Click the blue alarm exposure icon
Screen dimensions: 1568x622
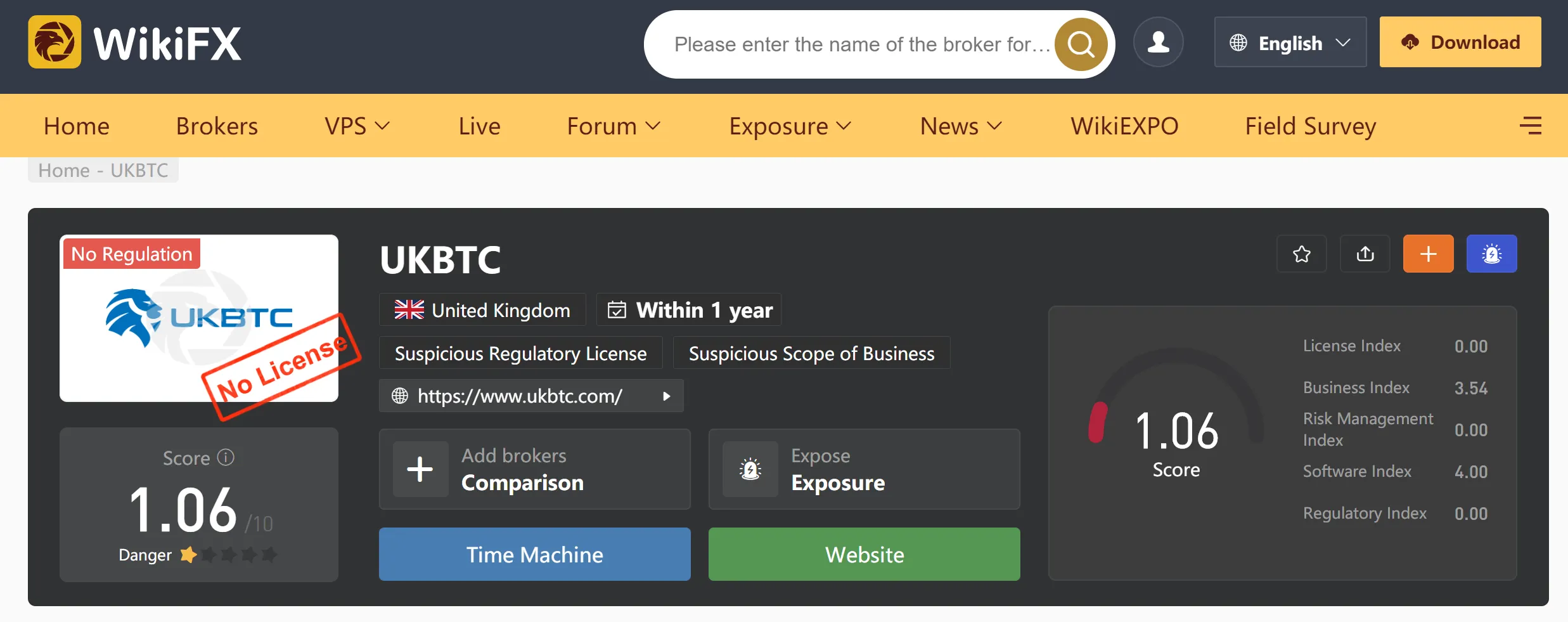1492,254
